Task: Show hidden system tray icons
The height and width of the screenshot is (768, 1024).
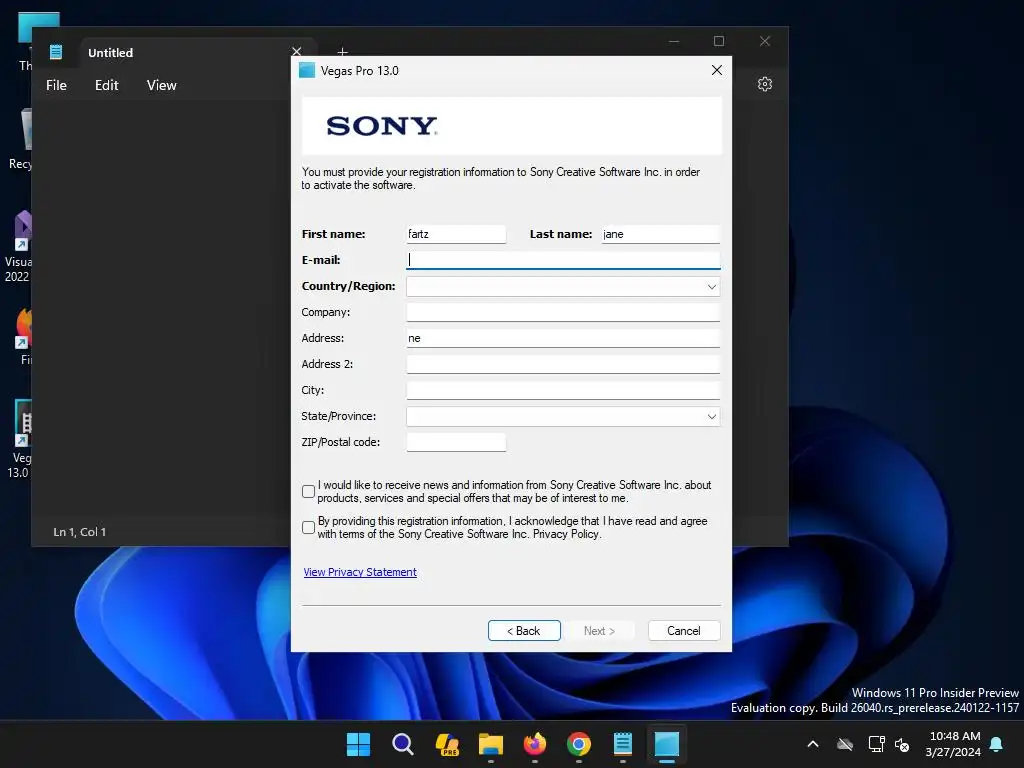Action: tap(813, 744)
